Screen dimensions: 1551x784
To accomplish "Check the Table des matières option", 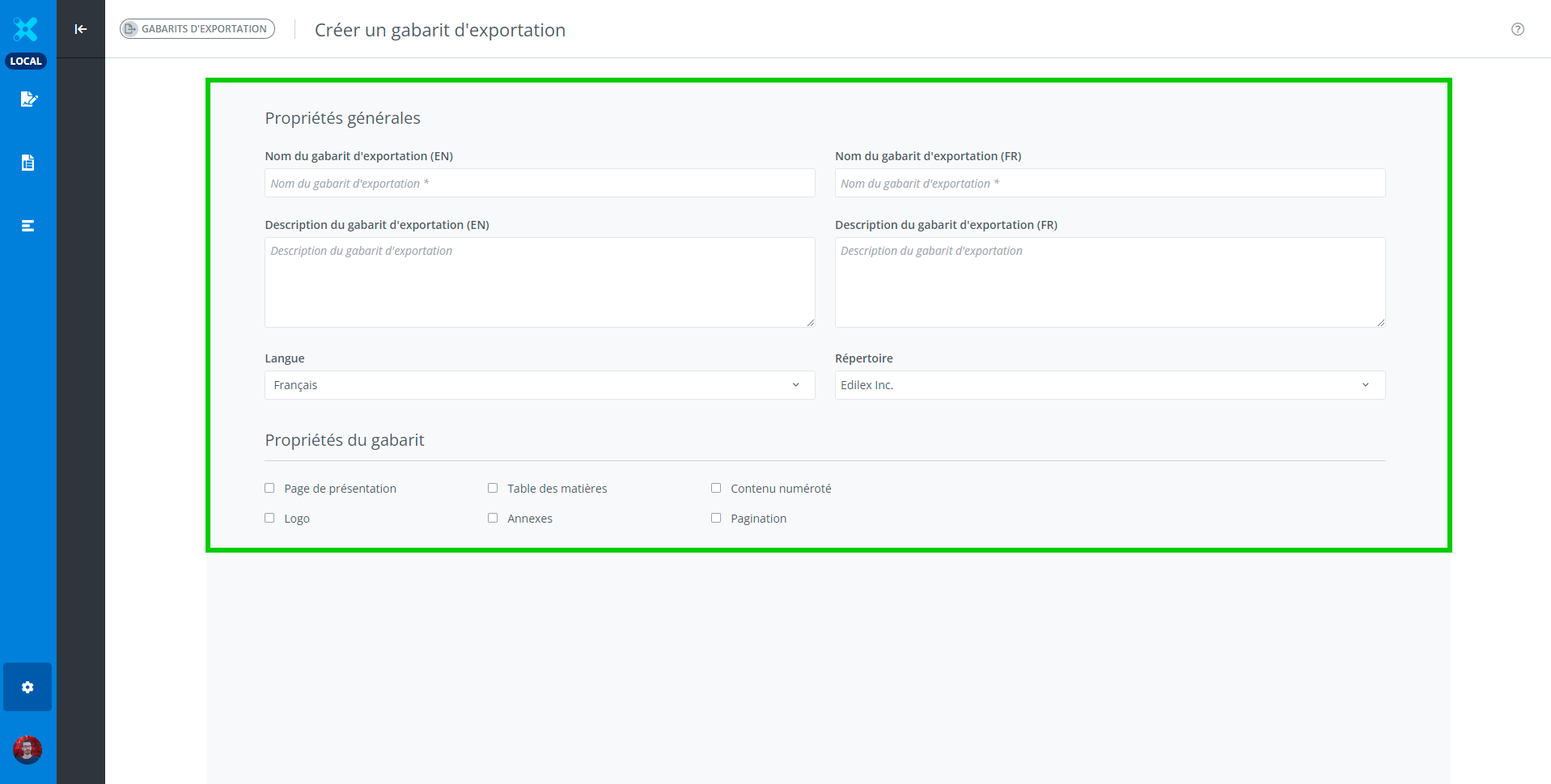I will pyautogui.click(x=493, y=488).
